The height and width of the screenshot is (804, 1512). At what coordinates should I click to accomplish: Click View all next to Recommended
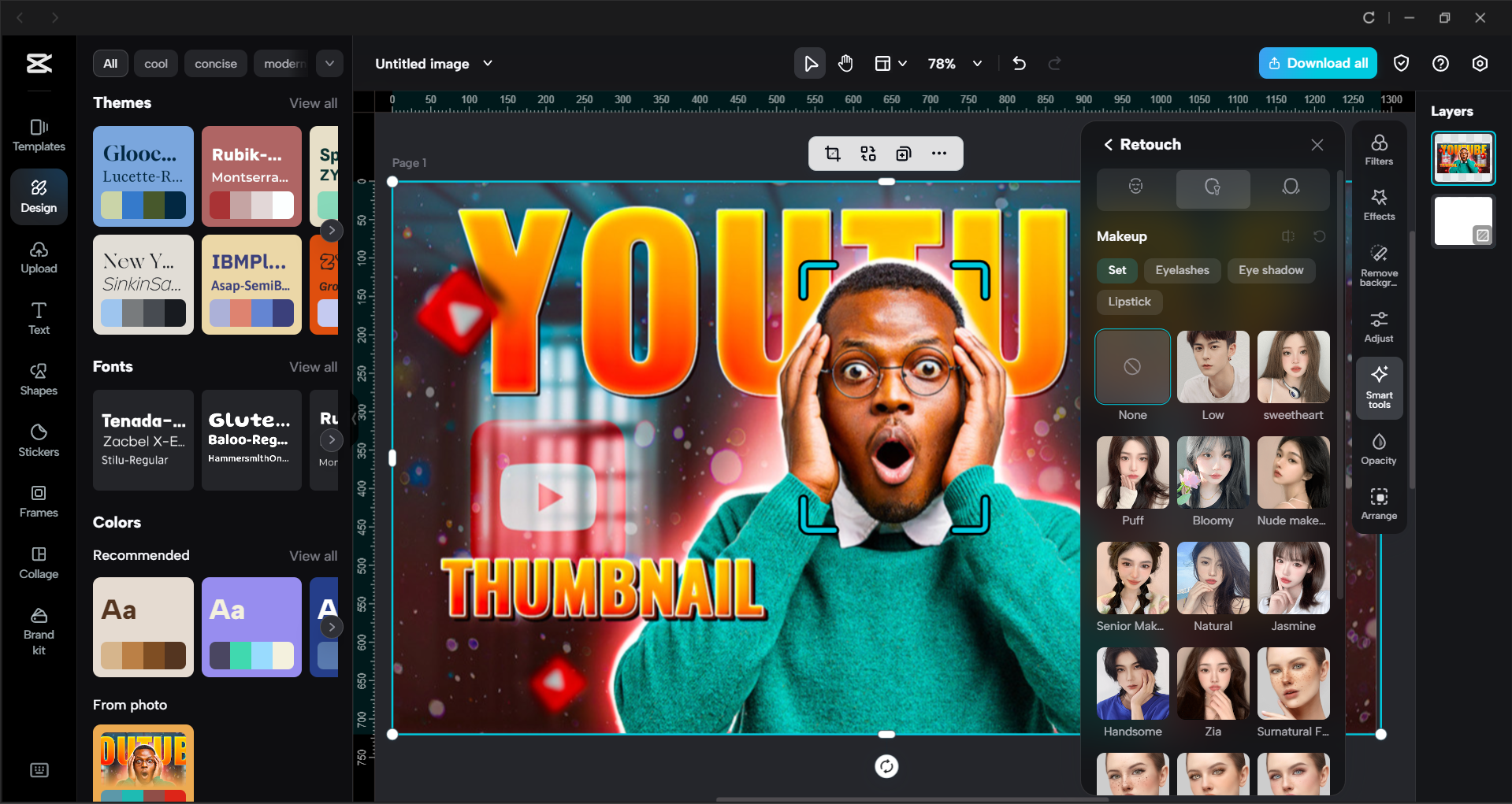(x=313, y=556)
